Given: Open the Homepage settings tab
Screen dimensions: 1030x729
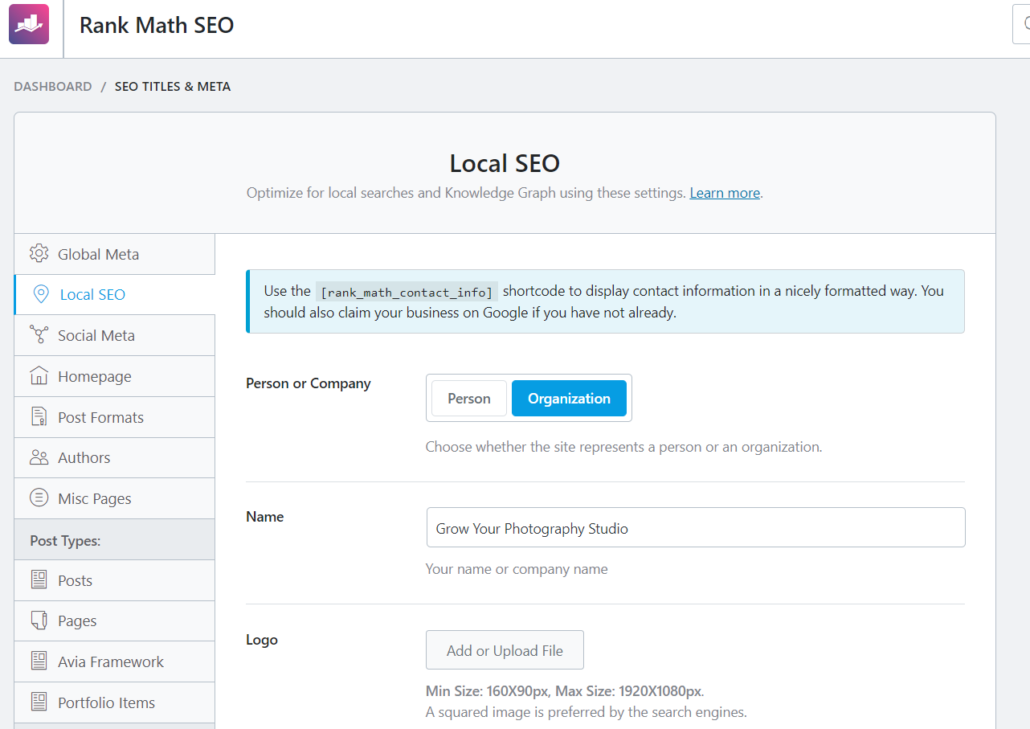Looking at the screenshot, I should pyautogui.click(x=114, y=376).
